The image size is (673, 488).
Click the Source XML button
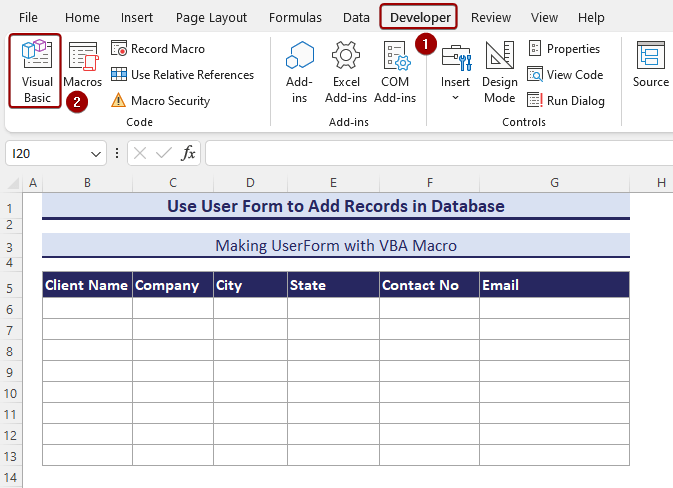point(651,67)
